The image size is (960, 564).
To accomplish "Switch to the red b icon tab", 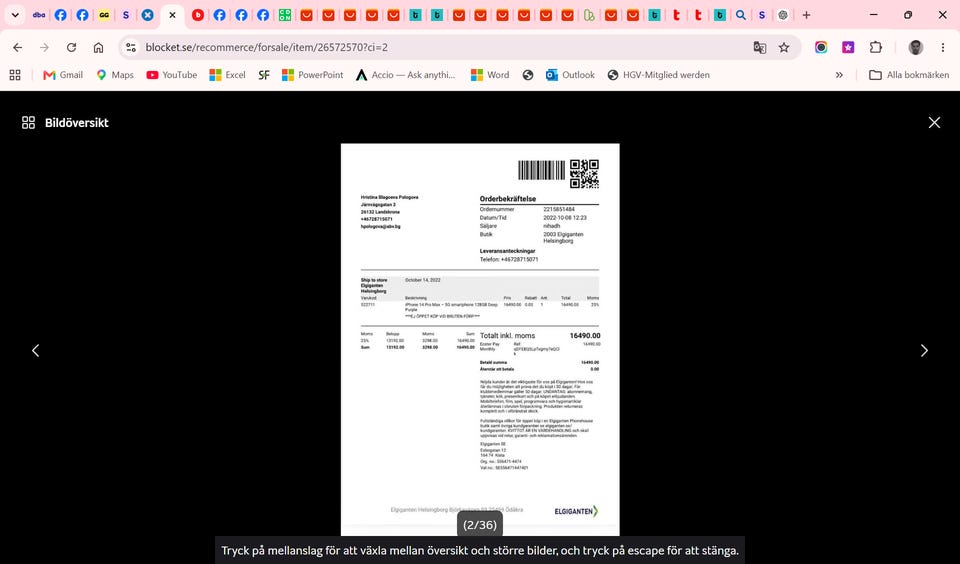I will 198,15.
